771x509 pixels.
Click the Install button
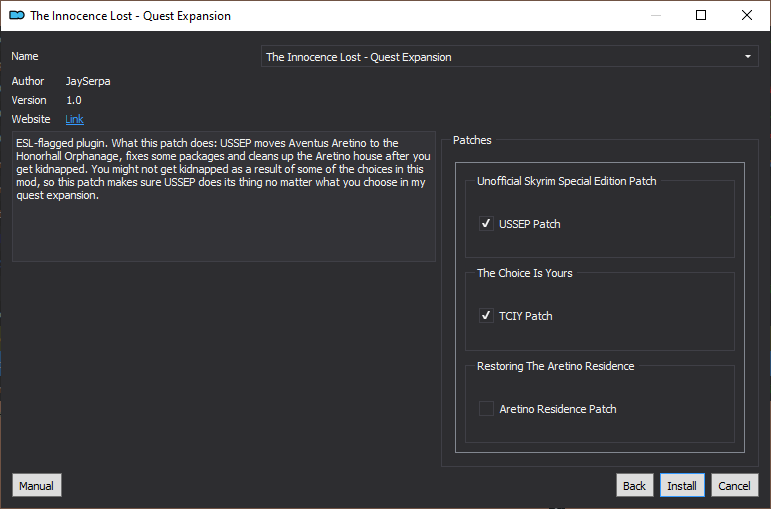[x=682, y=485]
